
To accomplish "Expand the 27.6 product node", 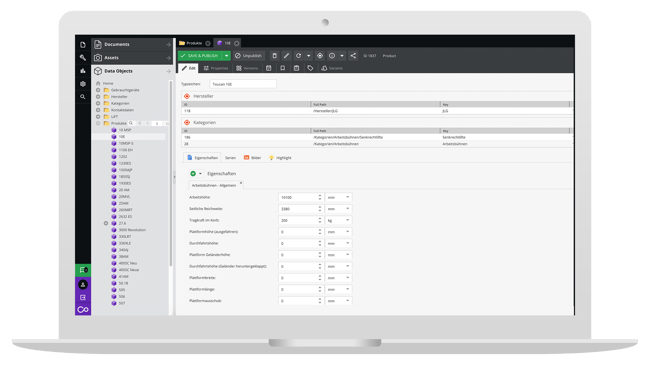I will [x=106, y=223].
